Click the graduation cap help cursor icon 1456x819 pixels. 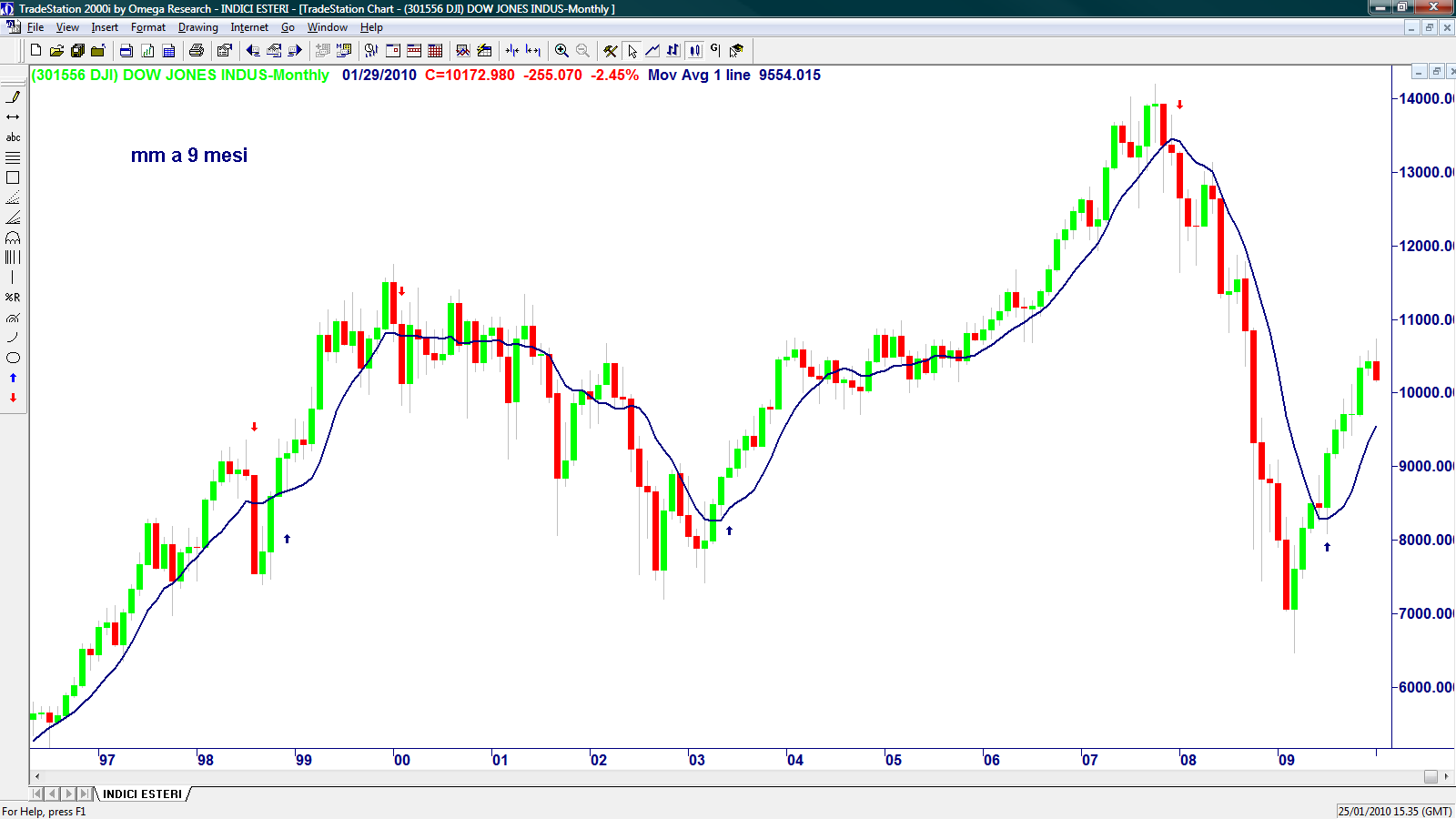(736, 51)
